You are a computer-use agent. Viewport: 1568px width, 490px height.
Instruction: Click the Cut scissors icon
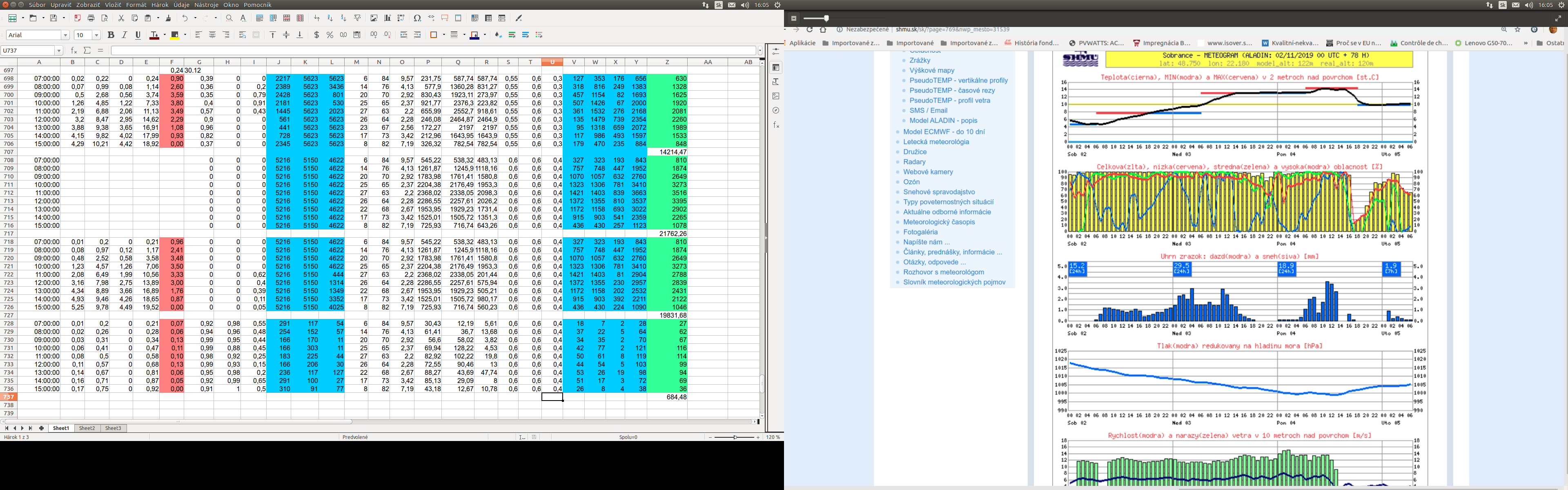click(121, 18)
